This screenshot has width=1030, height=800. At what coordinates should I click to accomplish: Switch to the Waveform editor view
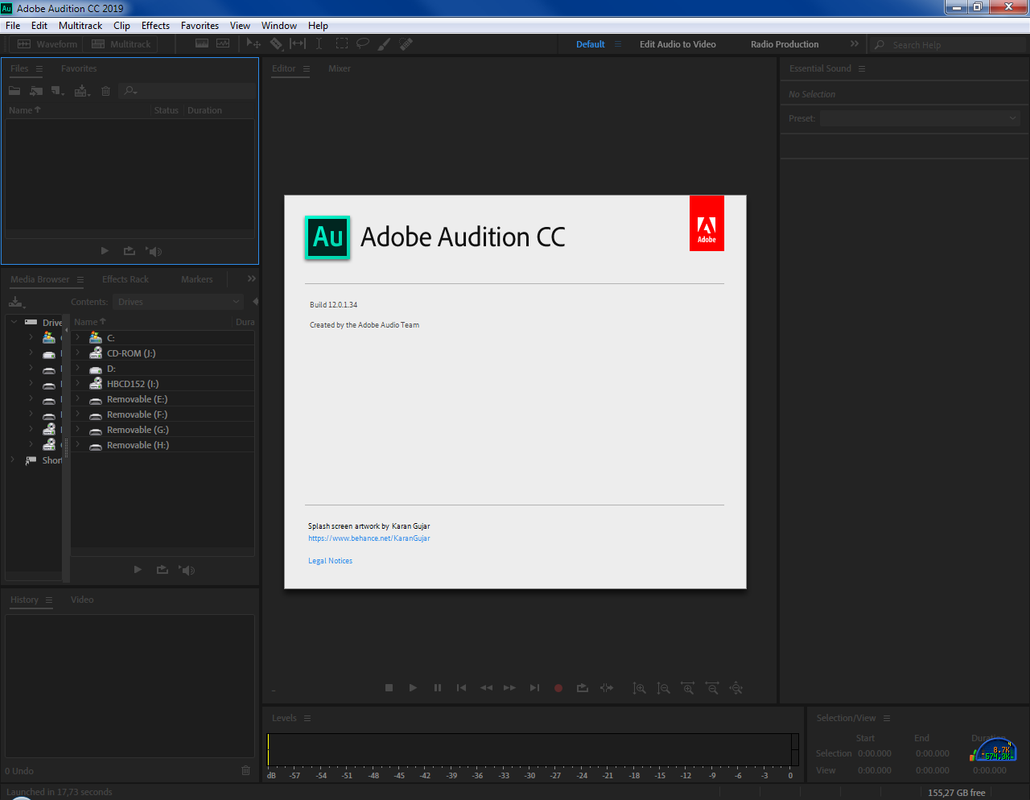(x=47, y=44)
